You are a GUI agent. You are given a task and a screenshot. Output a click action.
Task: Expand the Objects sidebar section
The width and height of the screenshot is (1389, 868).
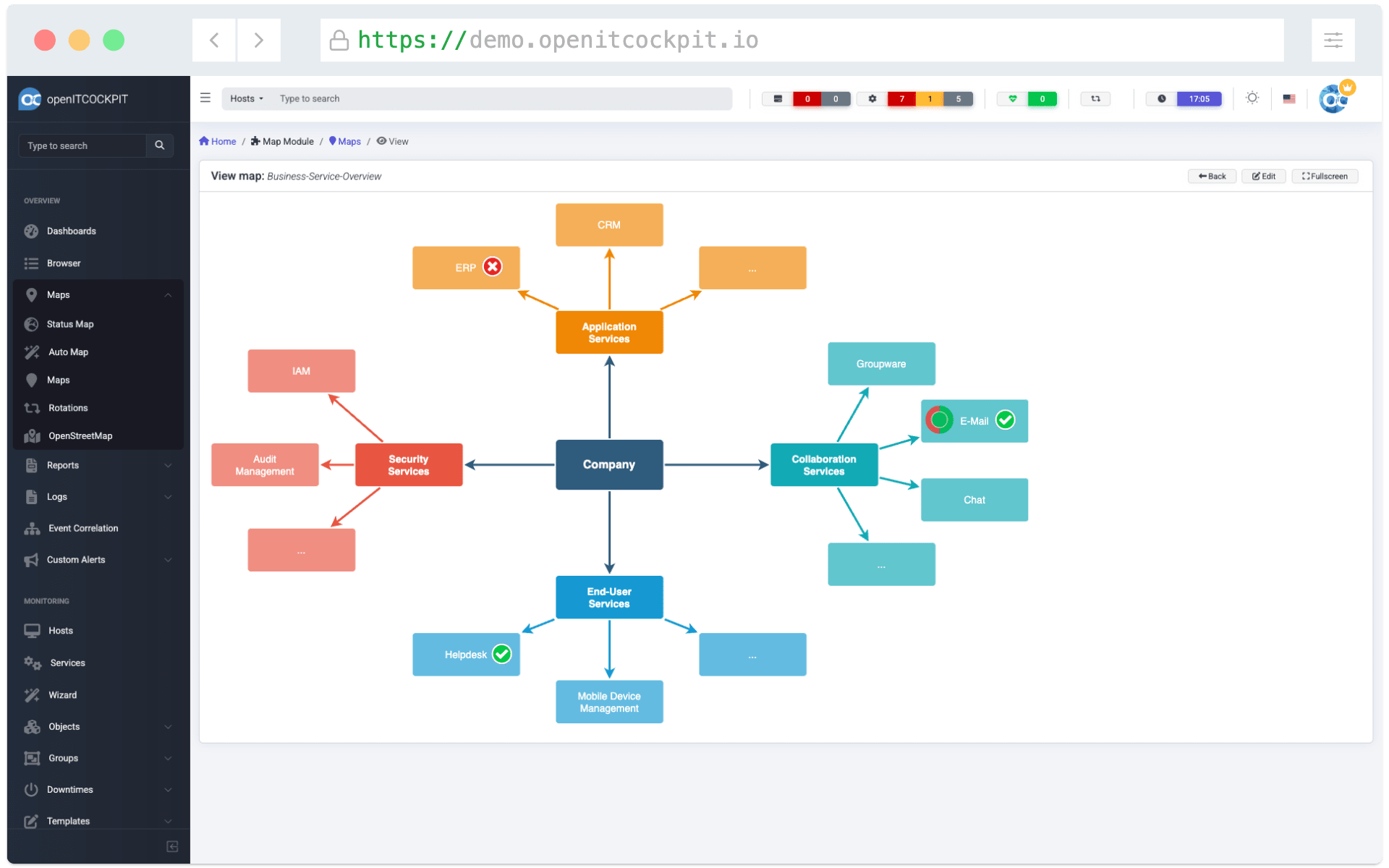pos(168,727)
